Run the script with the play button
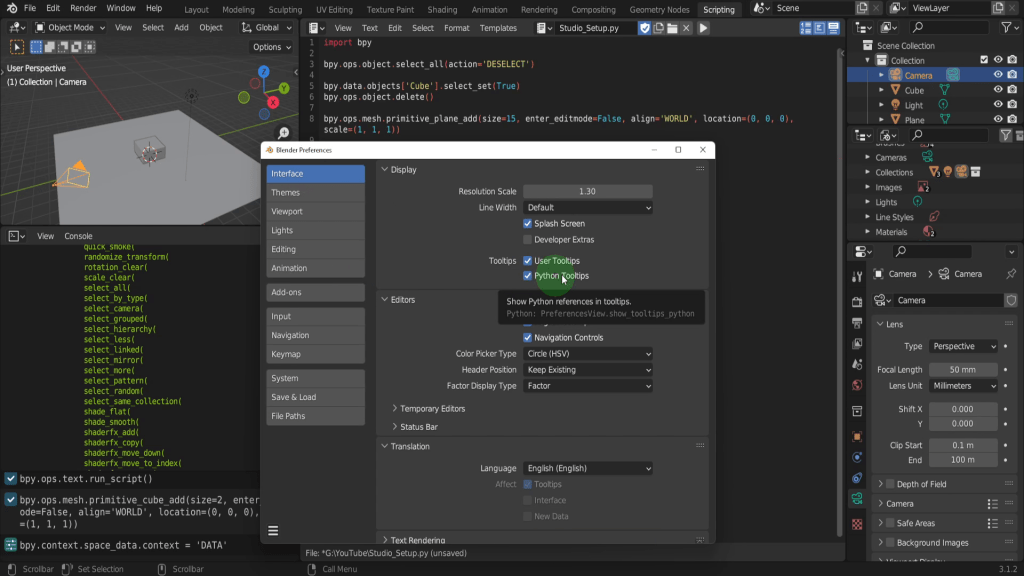Screen dimensions: 1024x576 [703, 28]
